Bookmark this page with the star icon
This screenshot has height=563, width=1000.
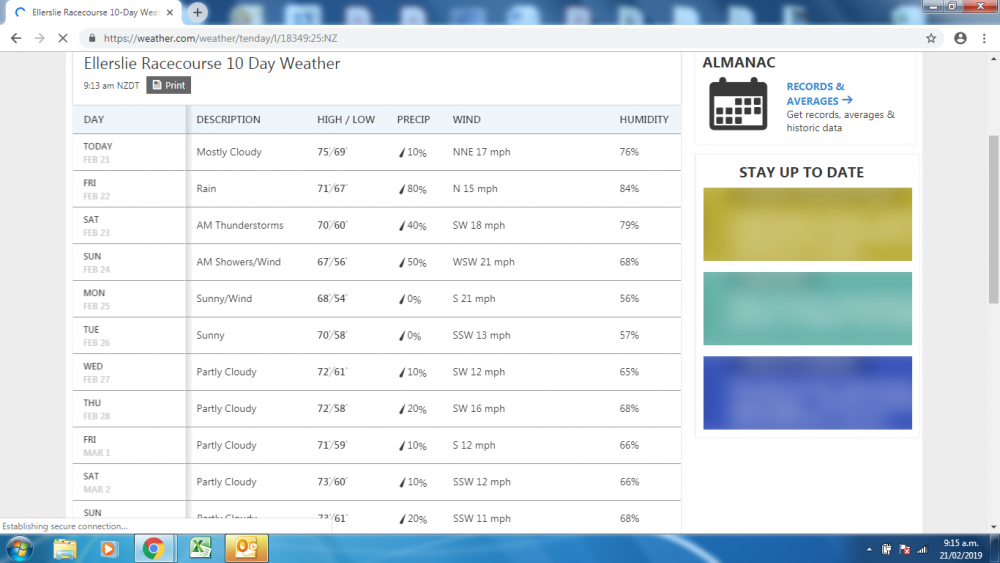point(931,38)
